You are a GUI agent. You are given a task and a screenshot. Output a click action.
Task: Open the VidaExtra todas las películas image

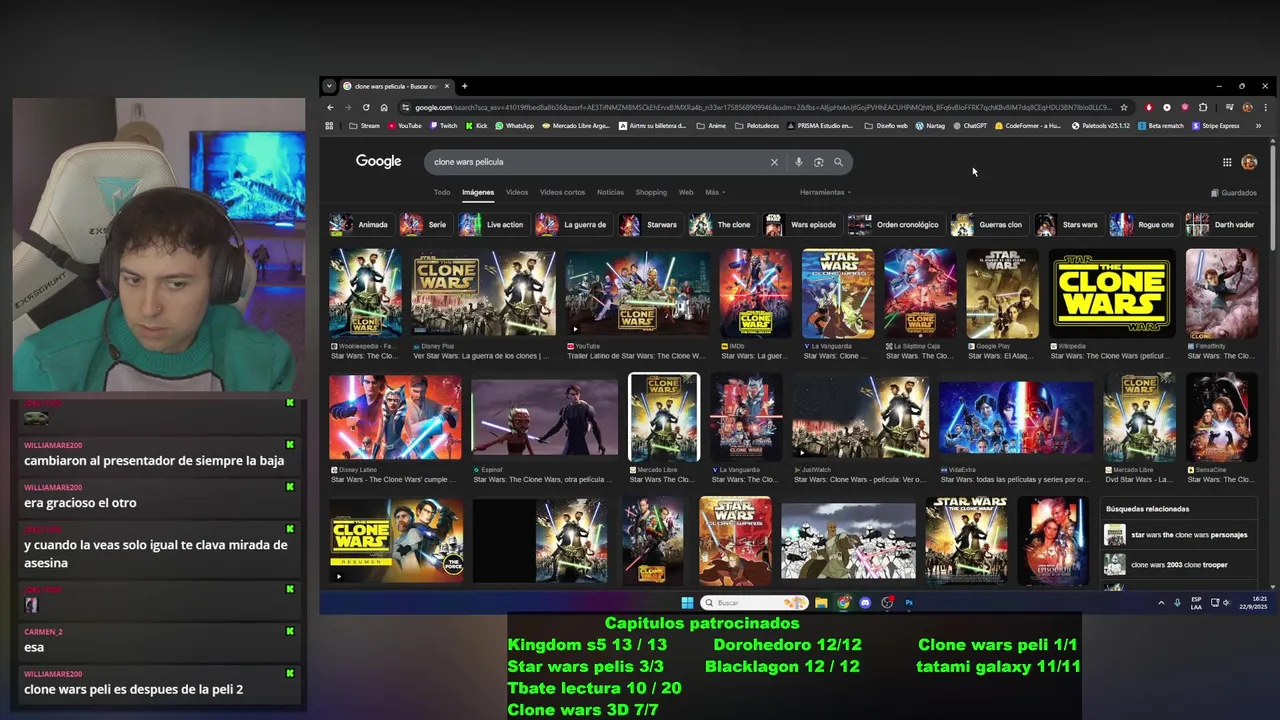pyautogui.click(x=1016, y=417)
